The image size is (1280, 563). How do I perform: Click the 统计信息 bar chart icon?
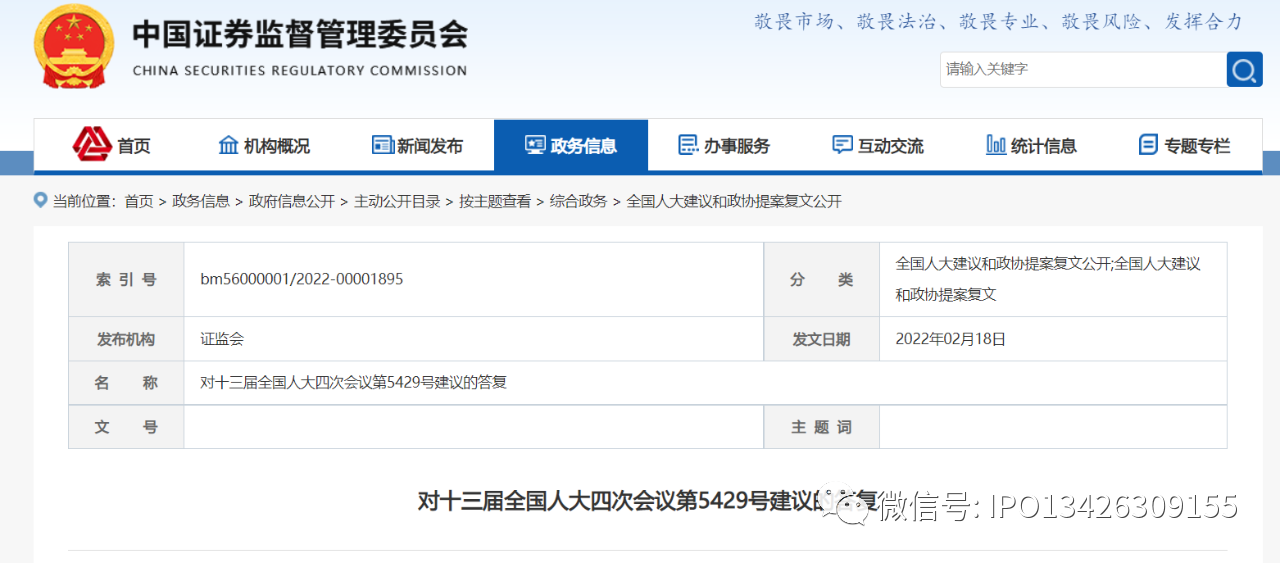(x=996, y=145)
